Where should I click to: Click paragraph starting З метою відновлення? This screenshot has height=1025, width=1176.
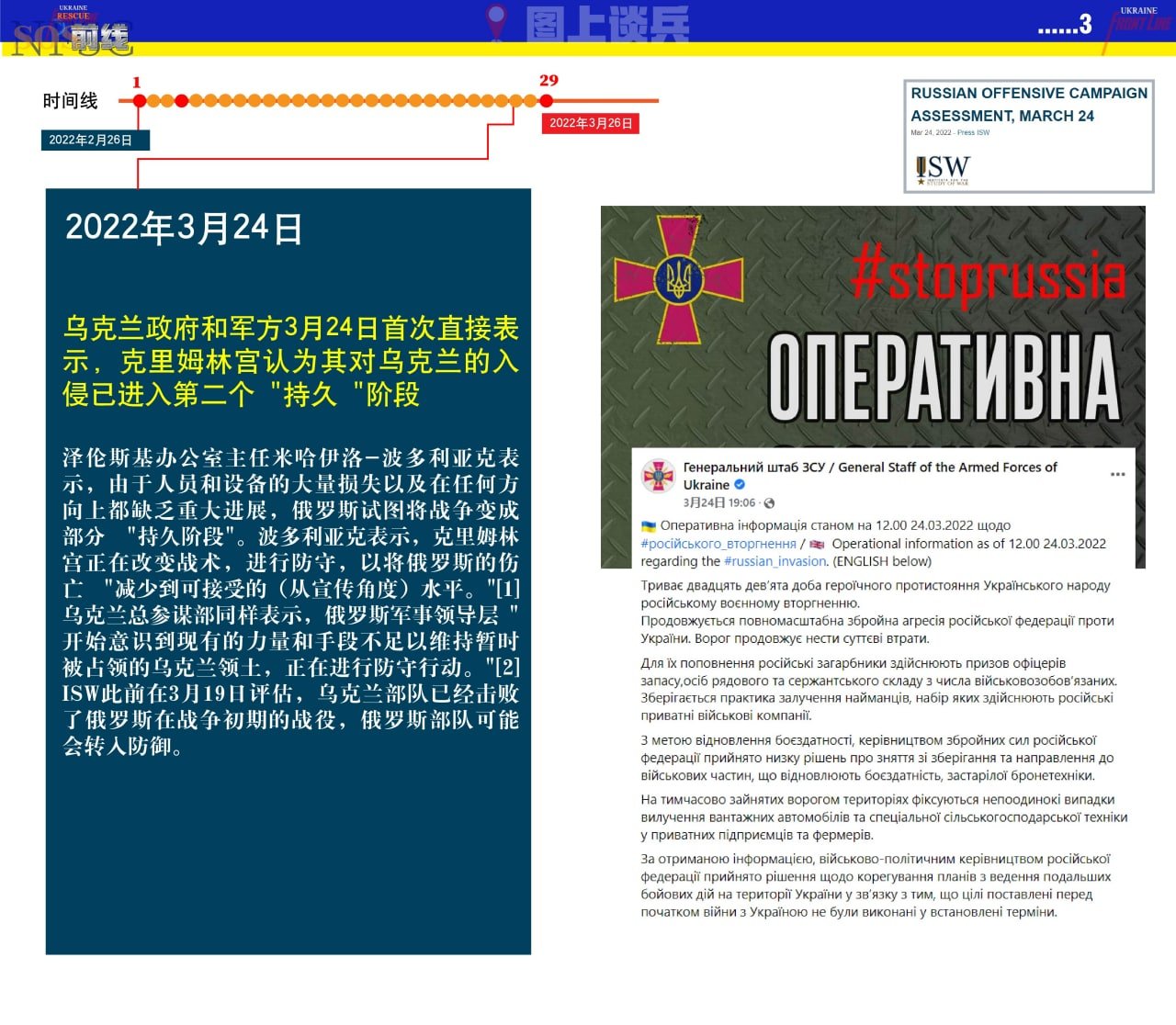[x=877, y=758]
